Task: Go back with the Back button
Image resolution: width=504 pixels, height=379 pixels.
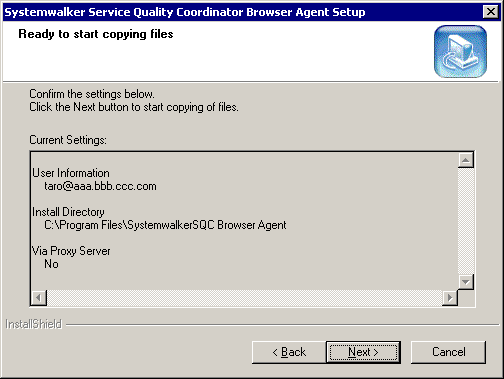Action: click(x=289, y=352)
